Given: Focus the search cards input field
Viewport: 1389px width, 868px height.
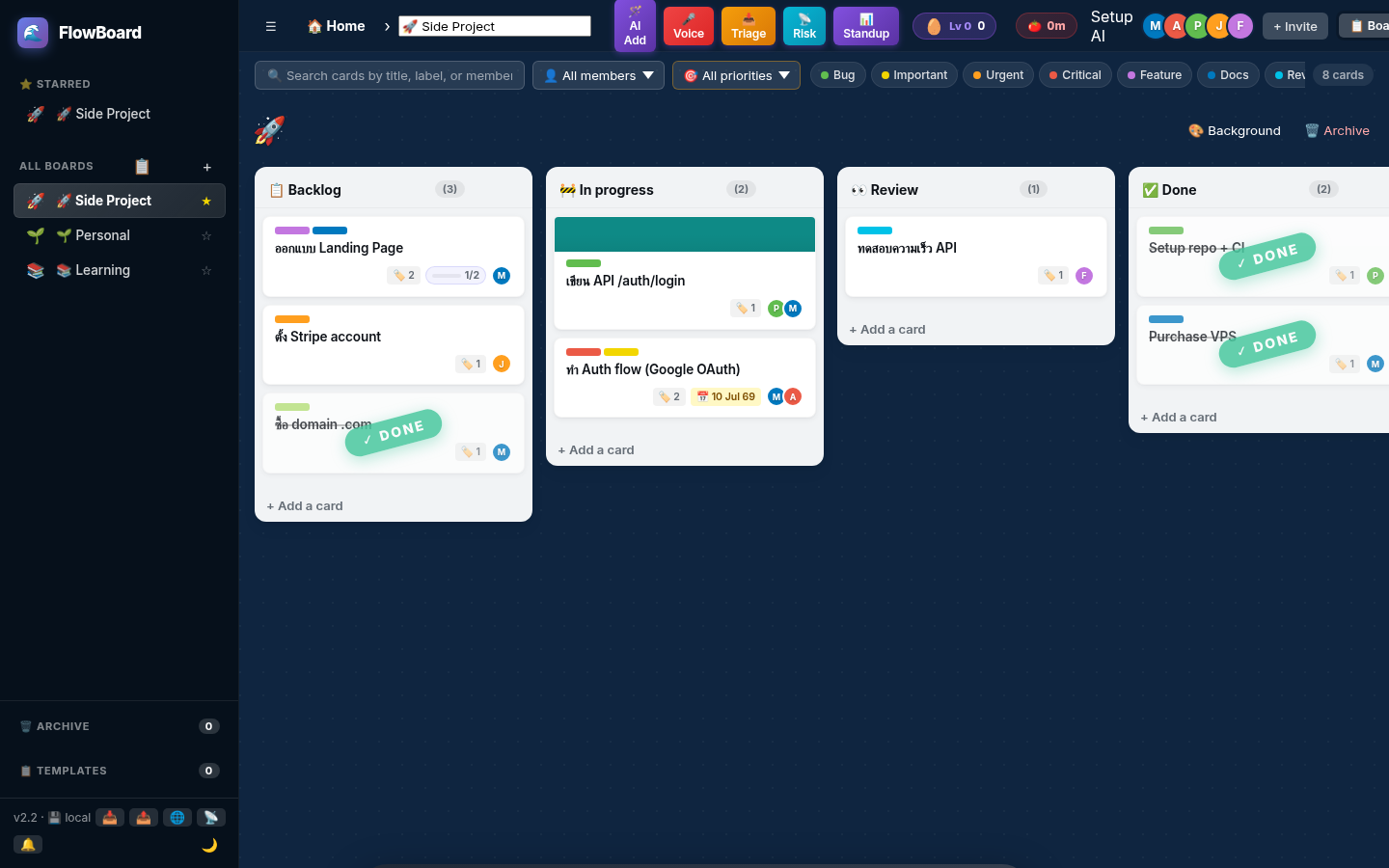Looking at the screenshot, I should [390, 75].
